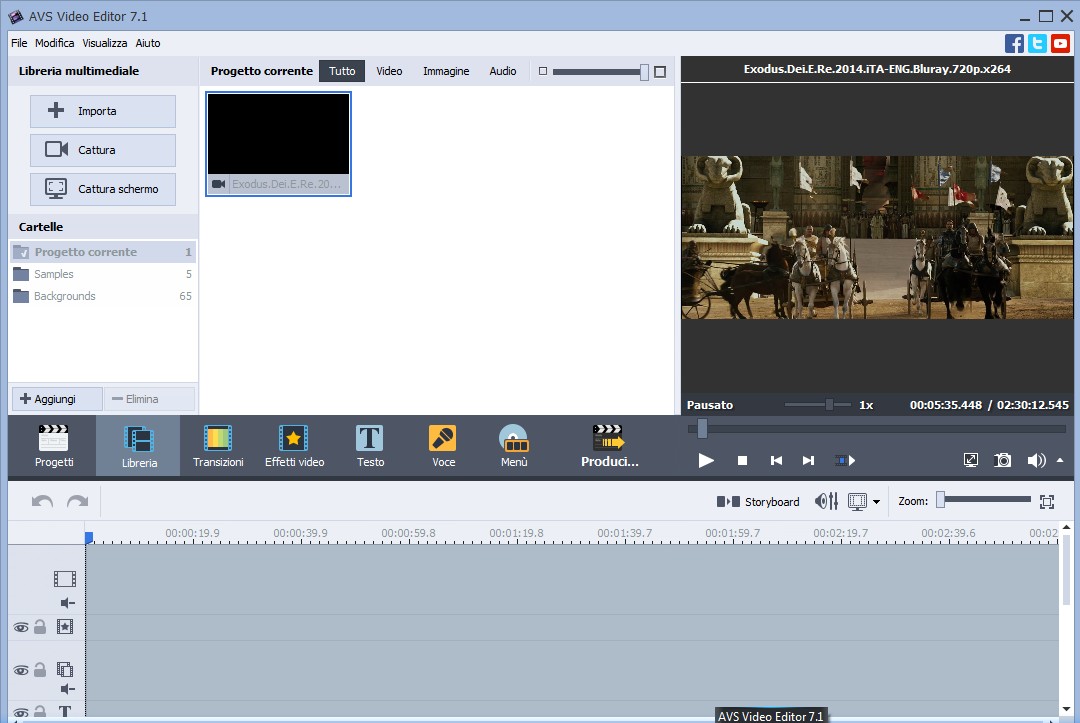The image size is (1080, 723).
Task: Mute the video overlay track audio
Action: [67, 689]
